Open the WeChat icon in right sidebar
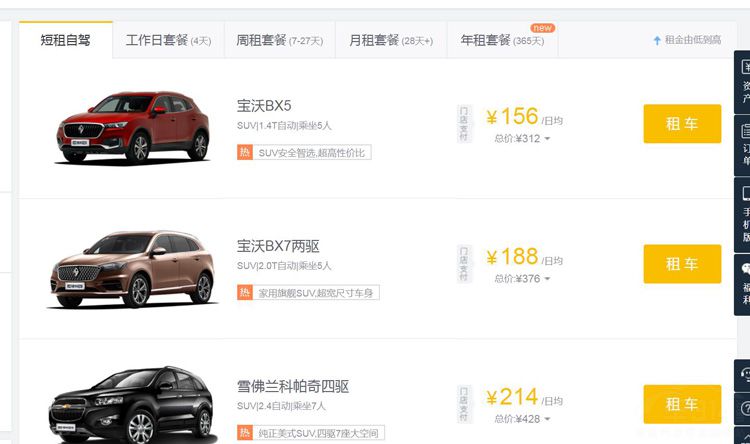Viewport: 750px width, 444px height. [x=745, y=270]
